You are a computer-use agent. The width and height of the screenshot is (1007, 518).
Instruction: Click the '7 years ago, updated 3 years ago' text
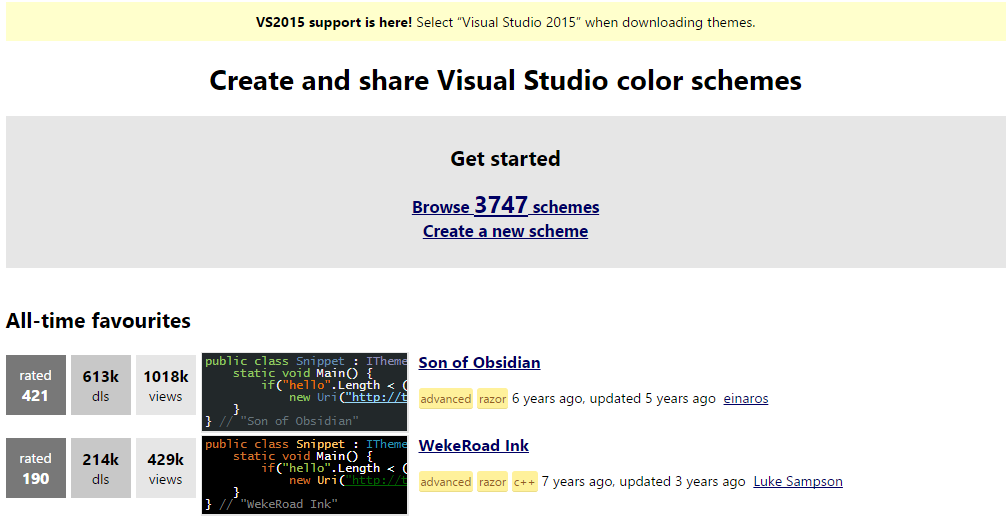click(x=643, y=481)
